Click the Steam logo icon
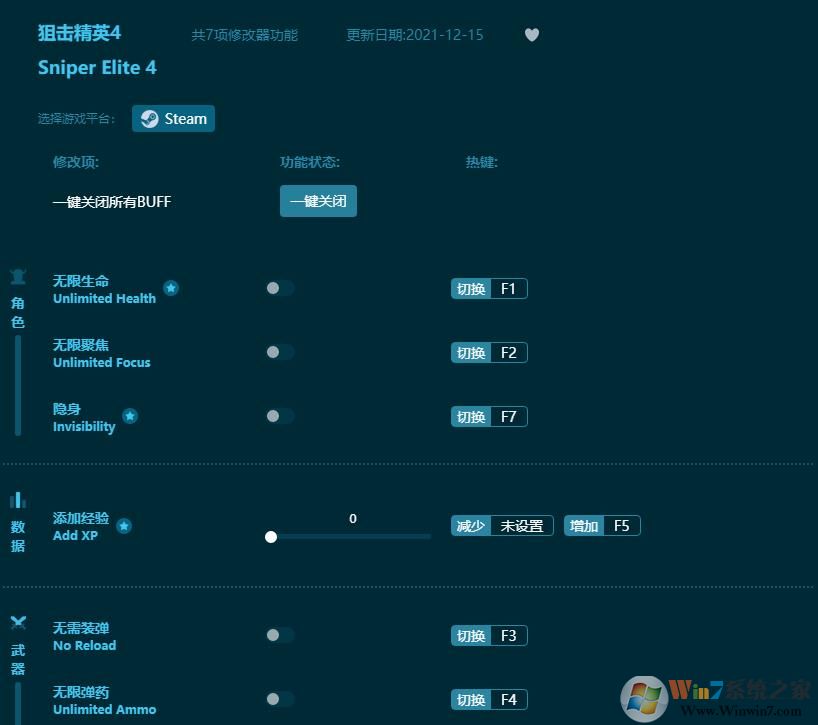 pyautogui.click(x=148, y=118)
